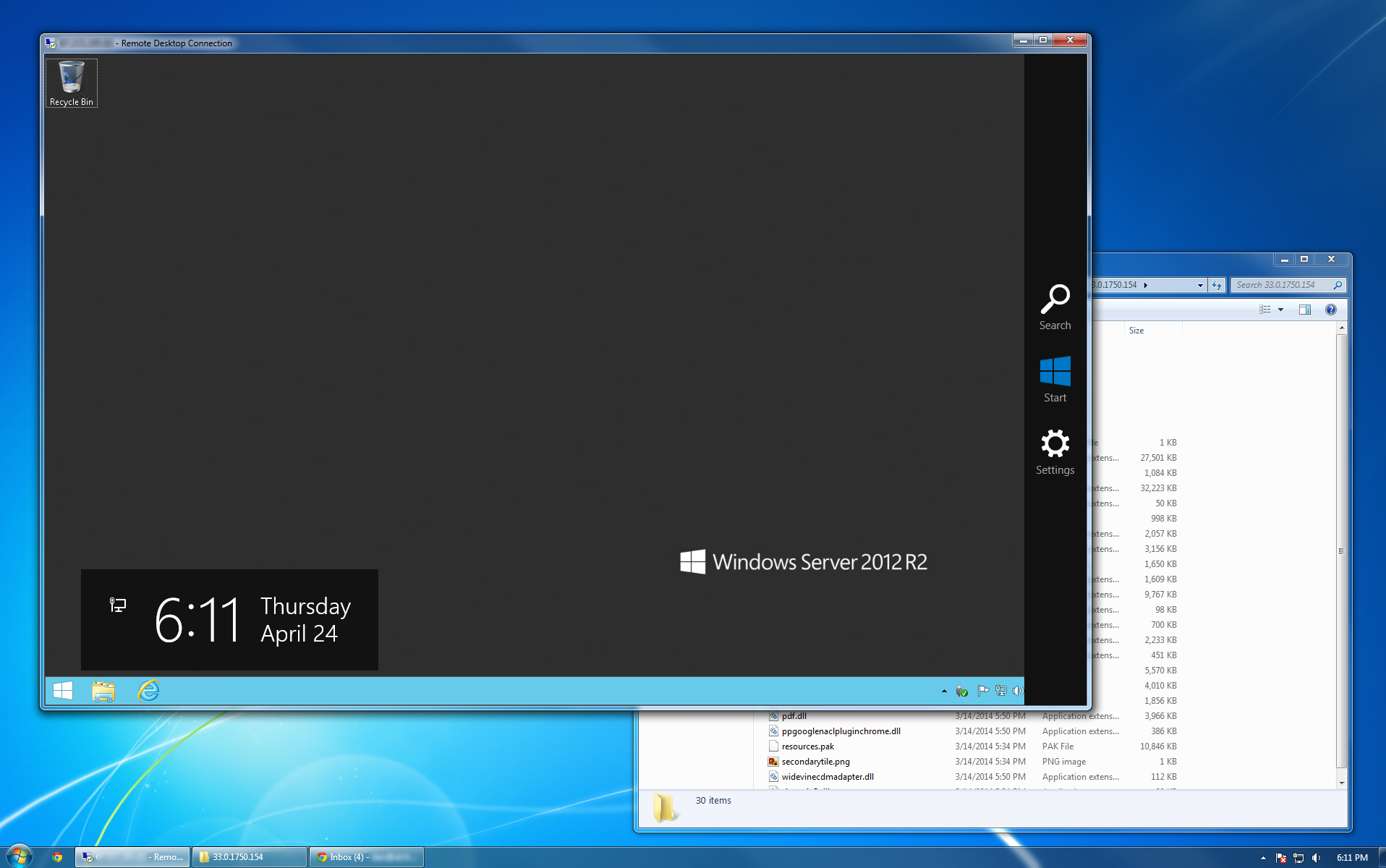Image resolution: width=1386 pixels, height=868 pixels.
Task: Open the address bar dropdown in Explorer
Action: pyautogui.click(x=1199, y=285)
